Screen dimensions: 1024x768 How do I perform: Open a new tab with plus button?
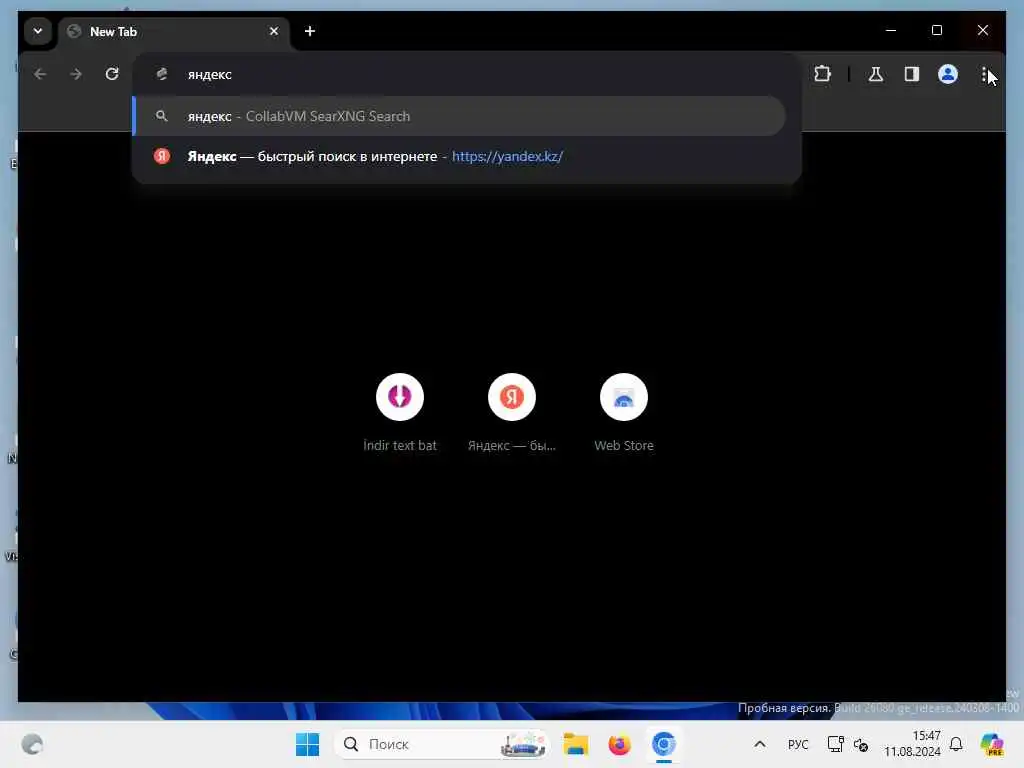(x=310, y=31)
